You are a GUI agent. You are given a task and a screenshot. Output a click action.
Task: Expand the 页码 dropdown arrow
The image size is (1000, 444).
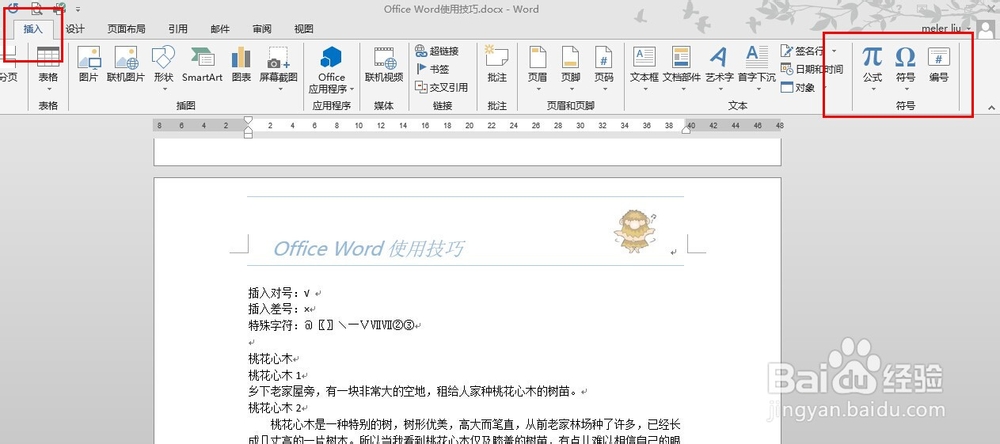coord(604,89)
